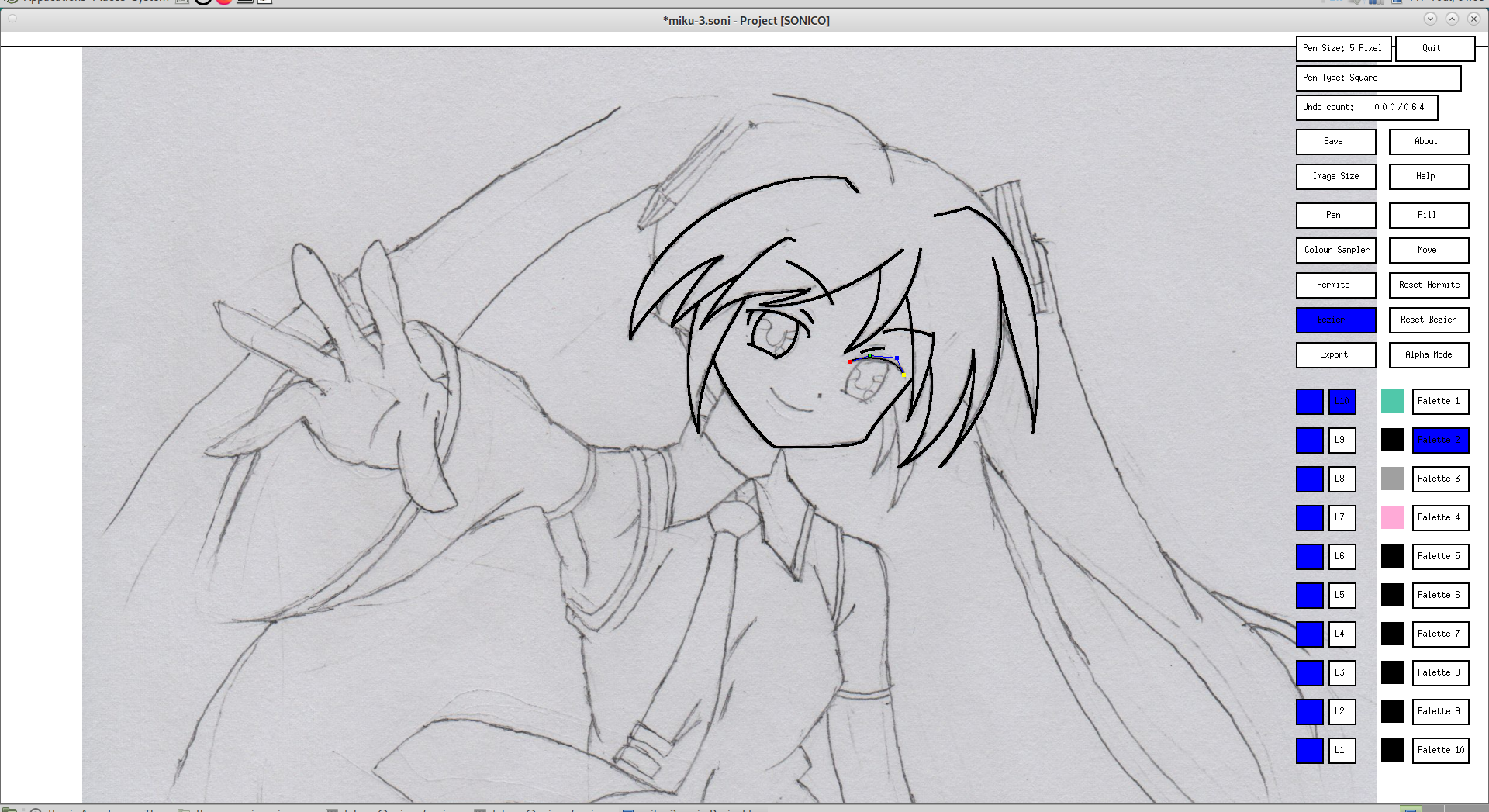Select layer L3

[1342, 672]
